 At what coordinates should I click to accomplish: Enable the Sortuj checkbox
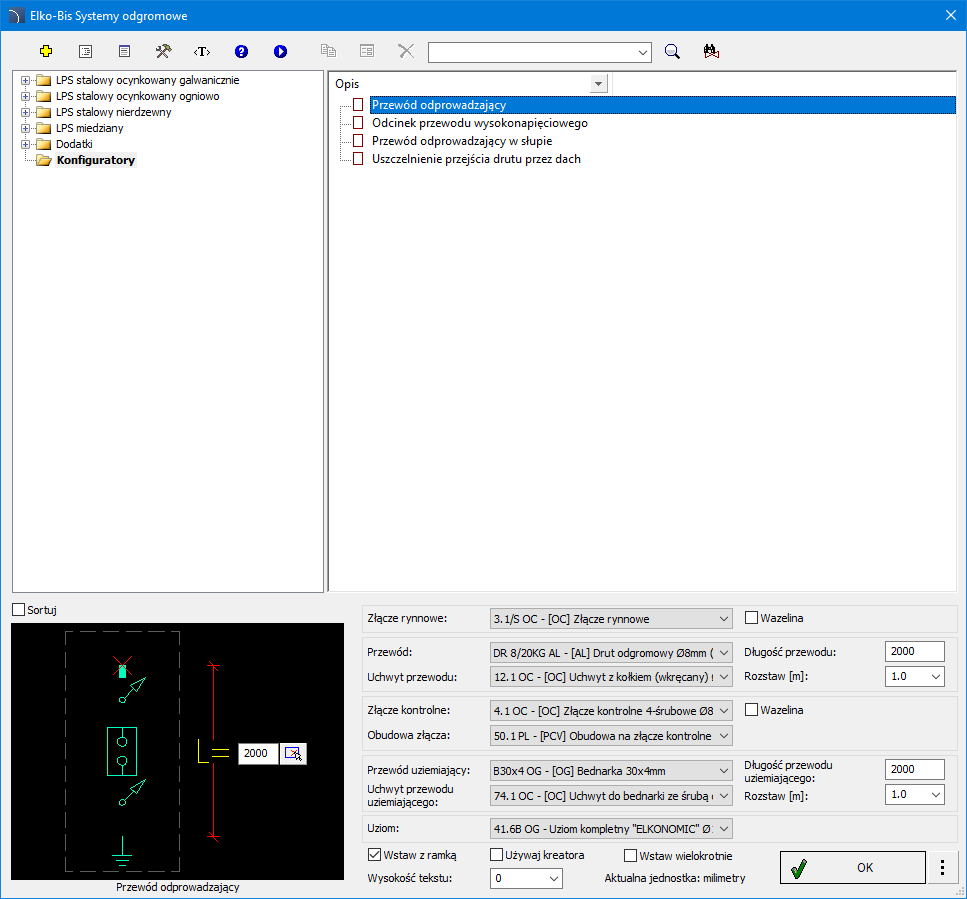point(19,610)
